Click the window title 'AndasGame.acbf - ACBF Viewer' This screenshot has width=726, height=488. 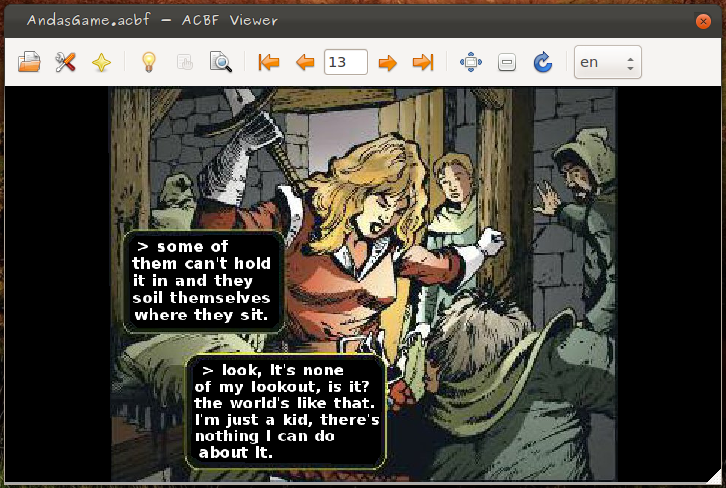click(152, 20)
